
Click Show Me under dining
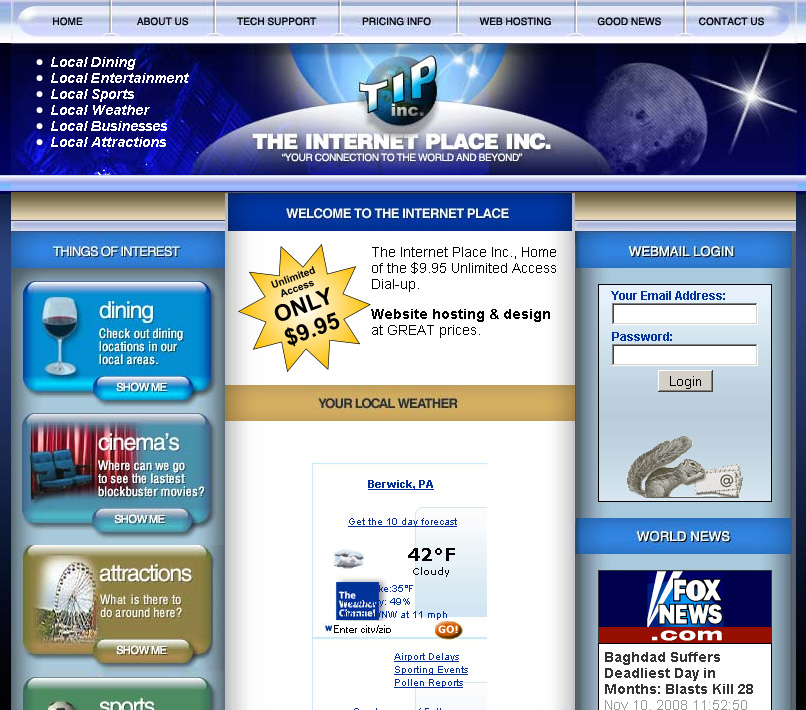pos(142,387)
